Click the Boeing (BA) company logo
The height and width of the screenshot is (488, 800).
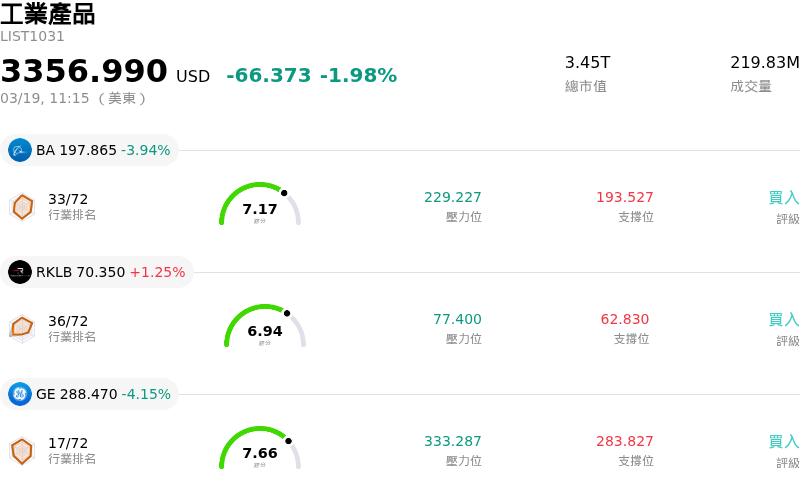[x=20, y=150]
